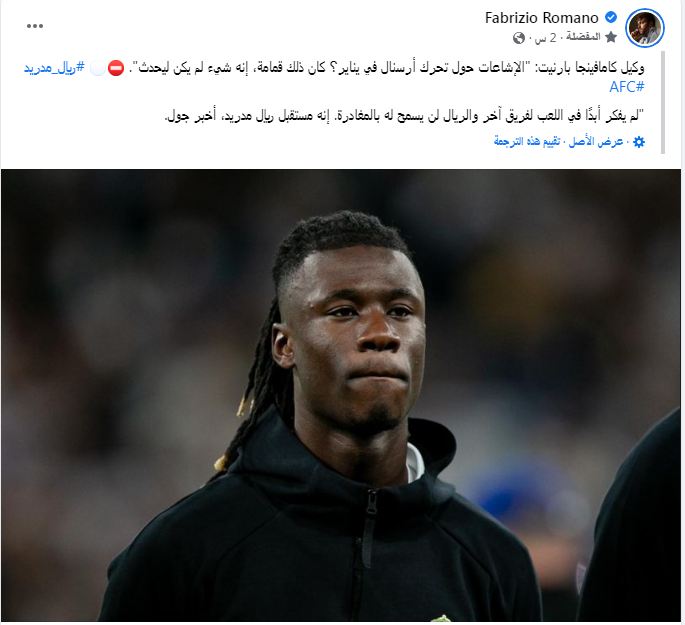Viewport: 685px width, 625px height.
Task: Click the blue verified badge
Action: point(610,17)
